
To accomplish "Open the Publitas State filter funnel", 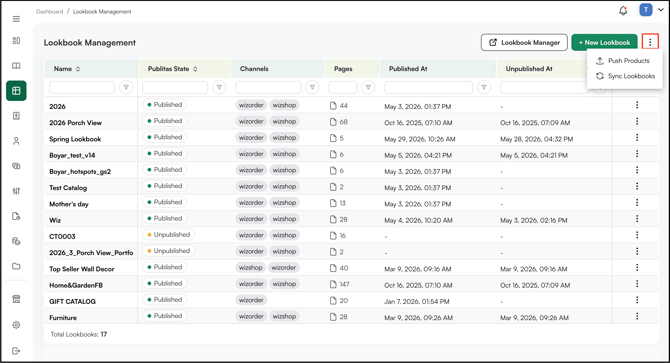I will tap(219, 87).
